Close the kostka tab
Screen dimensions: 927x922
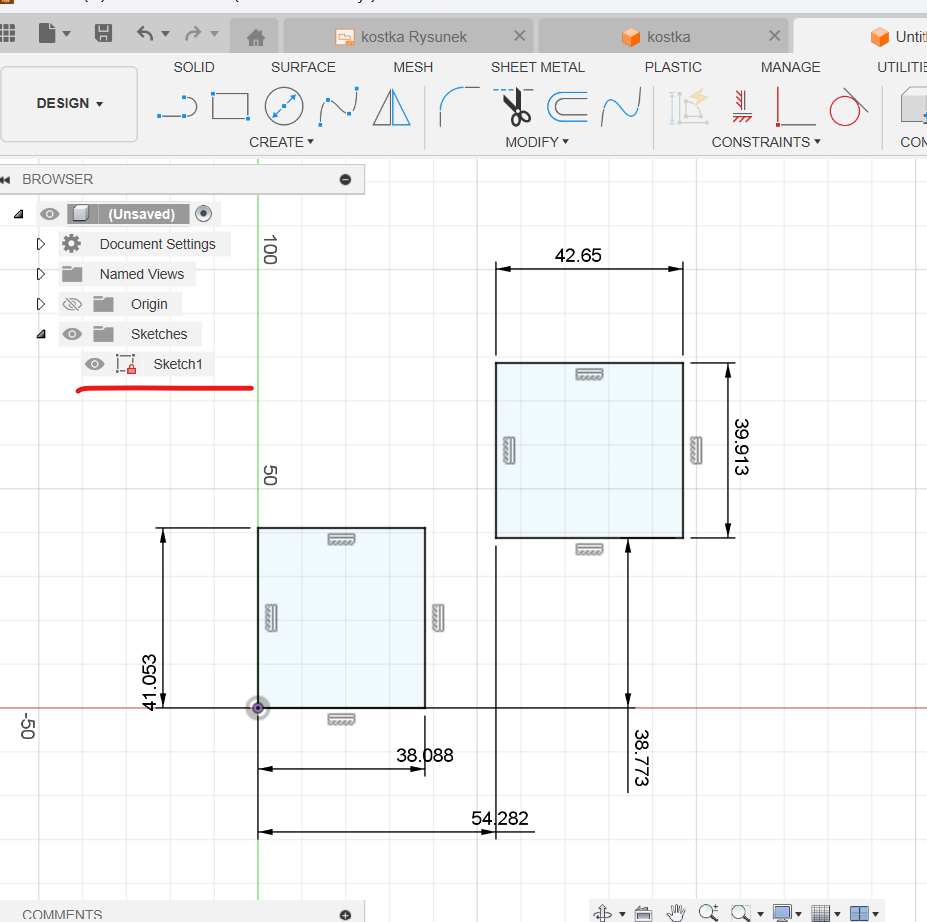(774, 36)
